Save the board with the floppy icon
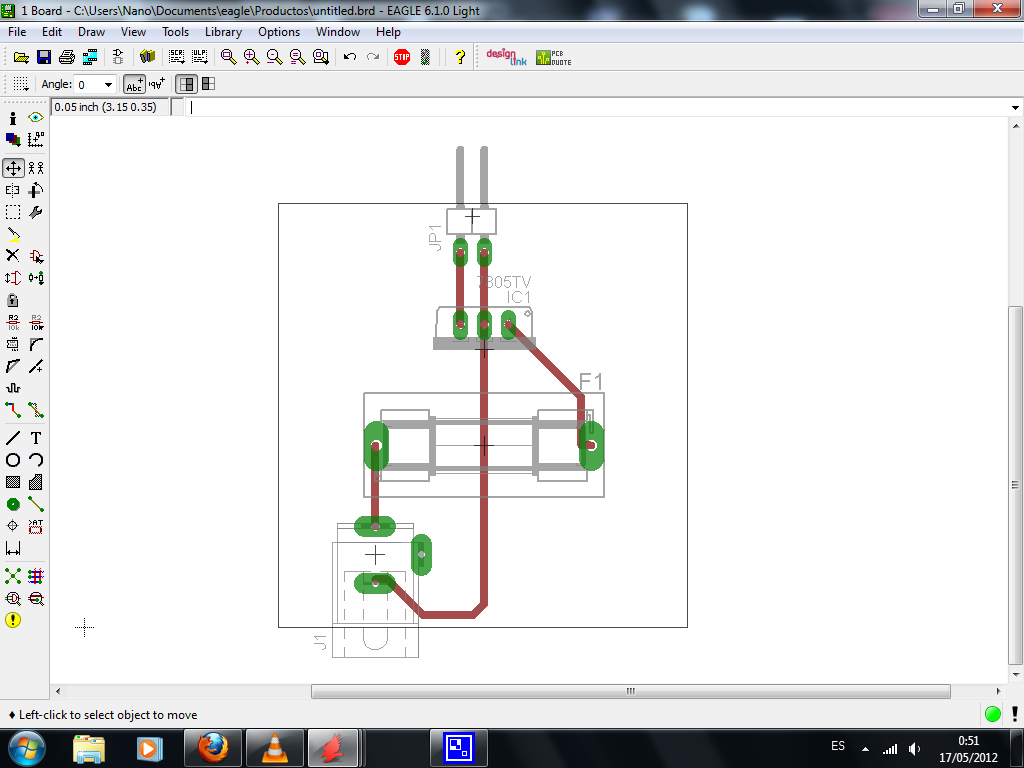The height and width of the screenshot is (768, 1024). coord(44,57)
